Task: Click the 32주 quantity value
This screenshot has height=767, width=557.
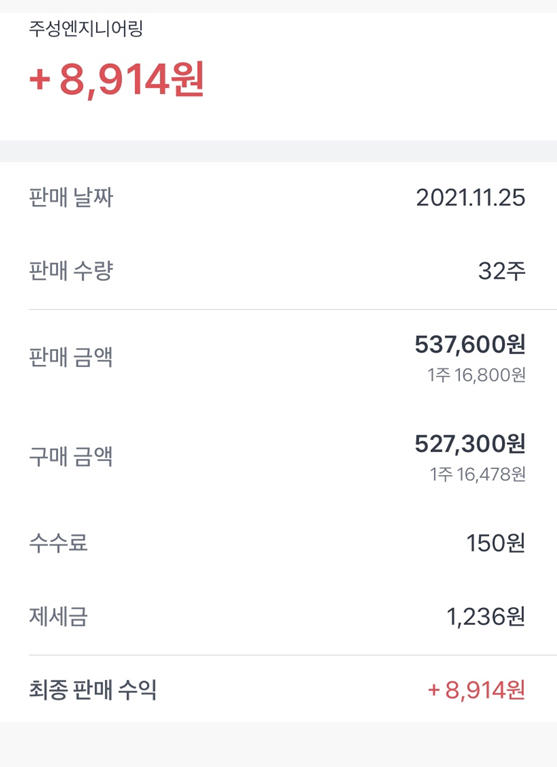Action: point(502,271)
